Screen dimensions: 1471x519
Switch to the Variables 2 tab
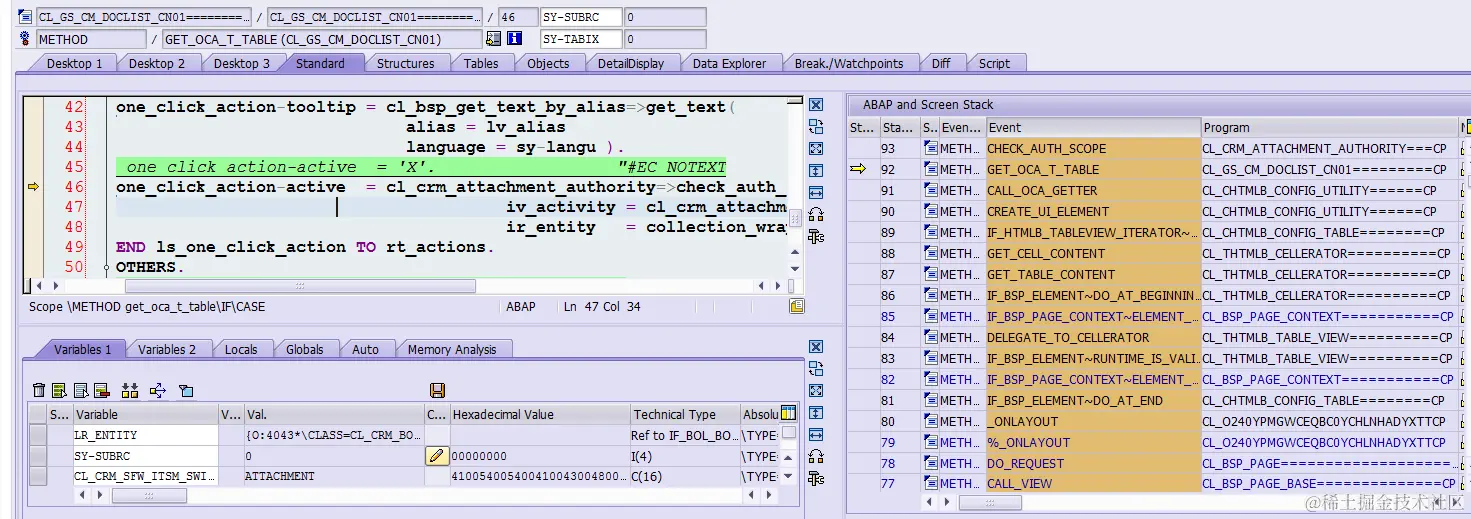click(166, 349)
